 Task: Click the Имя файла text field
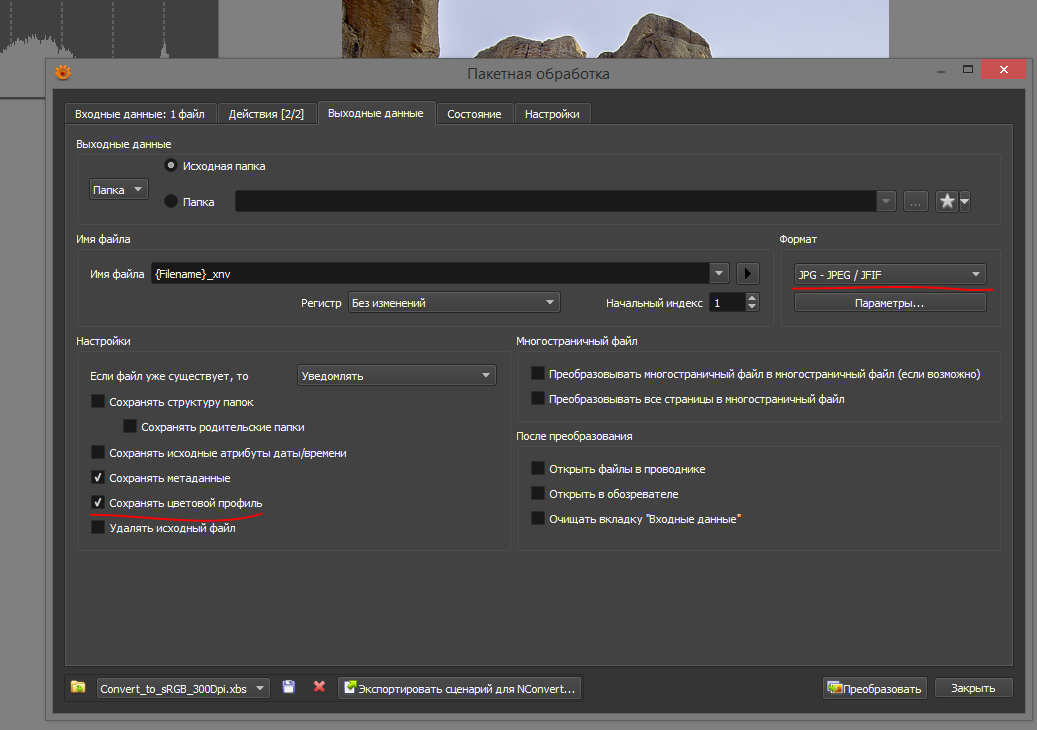pyautogui.click(x=430, y=274)
